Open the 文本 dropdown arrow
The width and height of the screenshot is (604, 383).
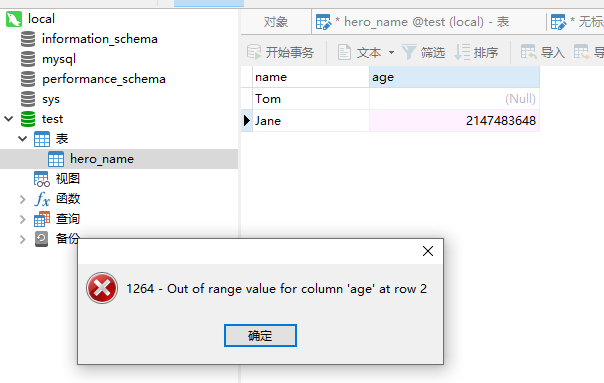391,52
